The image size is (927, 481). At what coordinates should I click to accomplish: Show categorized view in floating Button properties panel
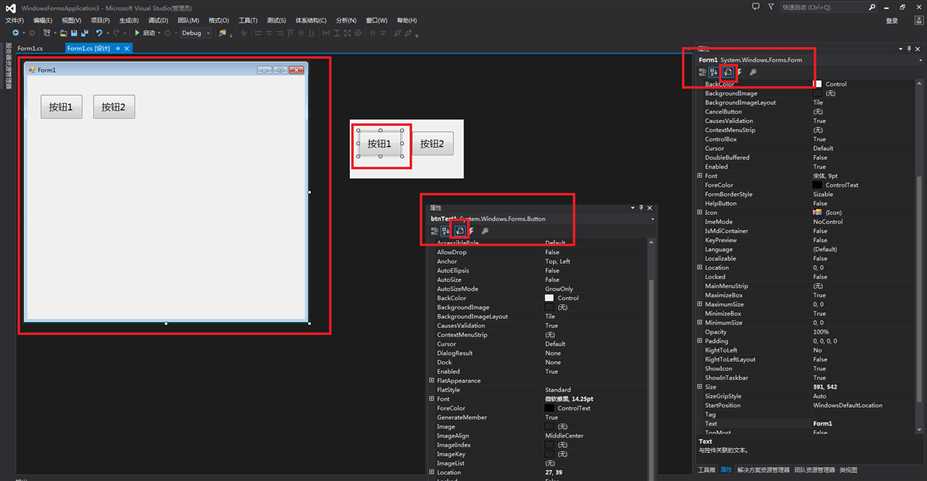[x=435, y=231]
